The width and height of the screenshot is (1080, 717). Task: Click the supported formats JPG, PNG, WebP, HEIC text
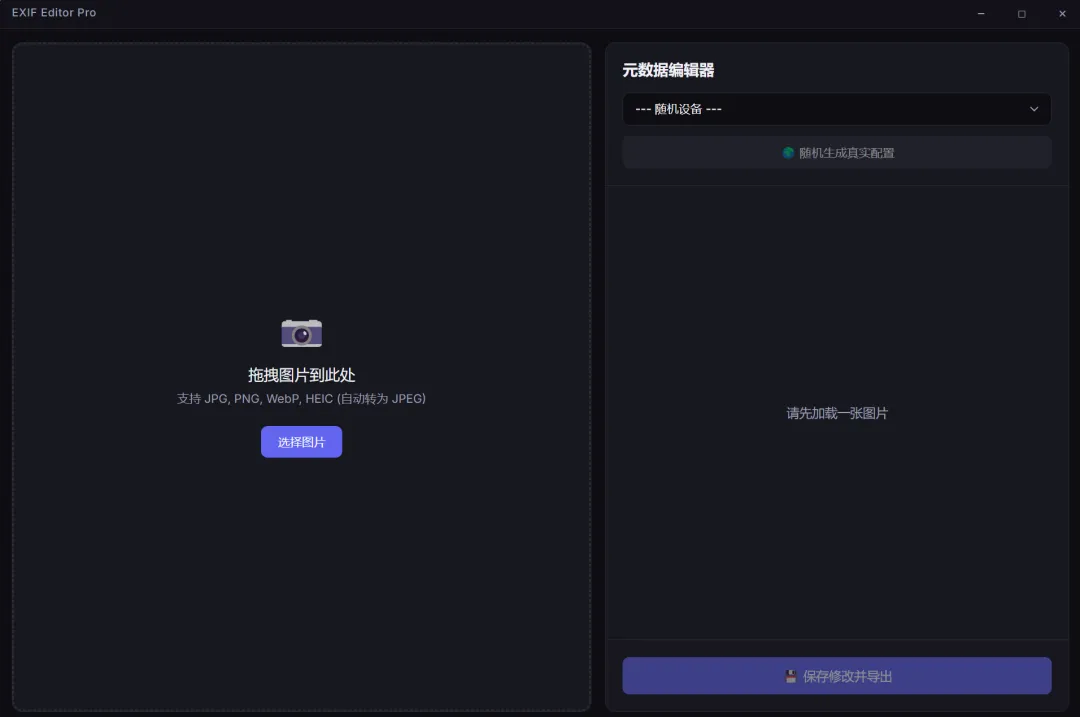point(301,398)
